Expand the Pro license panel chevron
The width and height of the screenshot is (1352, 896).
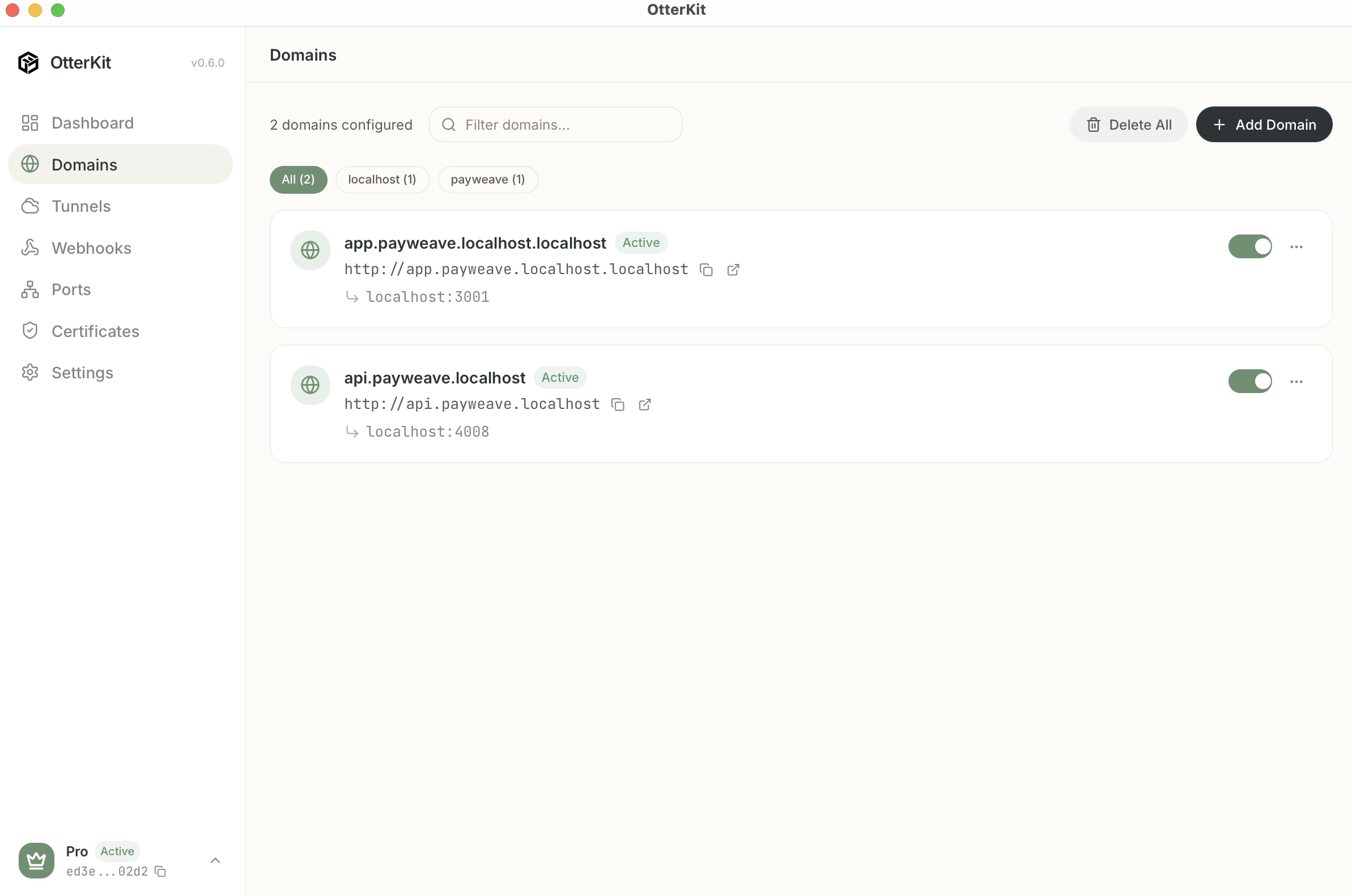215,860
